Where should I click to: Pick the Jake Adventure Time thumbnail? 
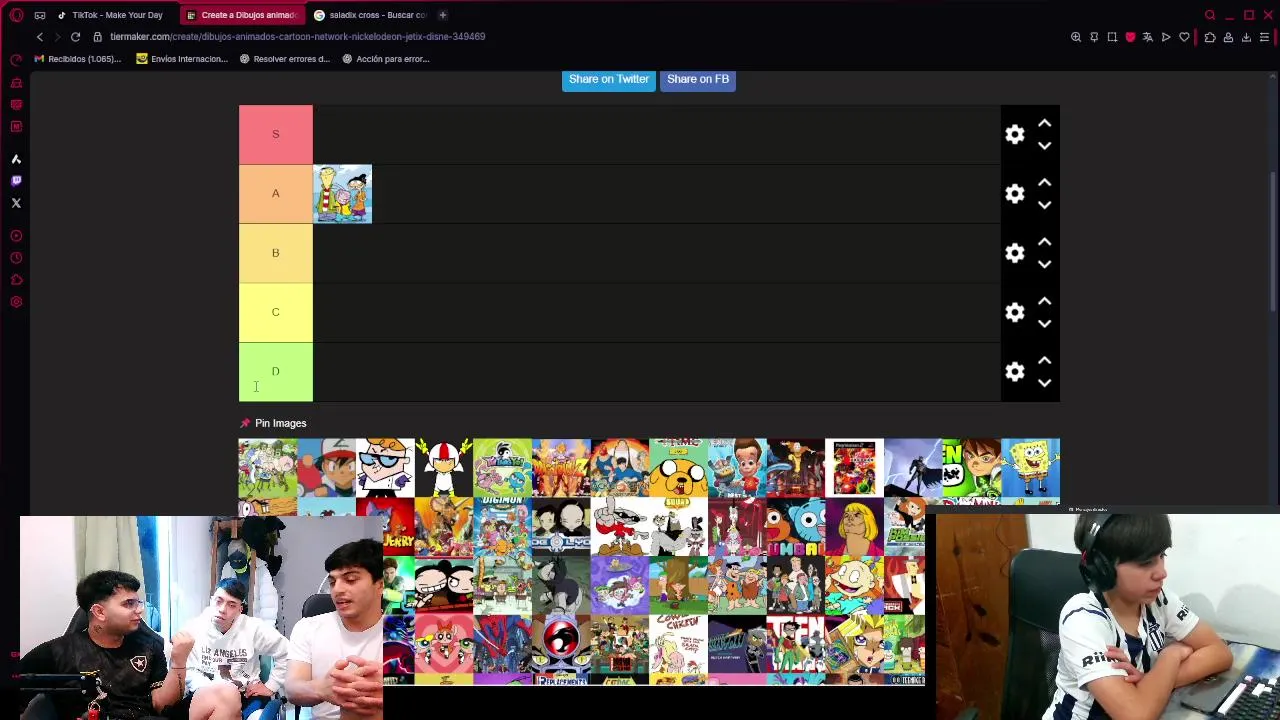(678, 468)
